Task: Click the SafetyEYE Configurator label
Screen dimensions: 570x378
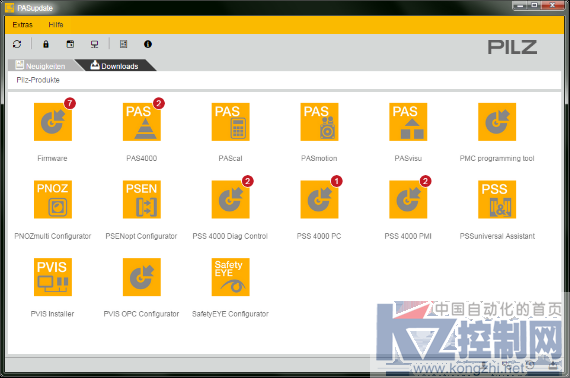Action: pyautogui.click(x=230, y=314)
